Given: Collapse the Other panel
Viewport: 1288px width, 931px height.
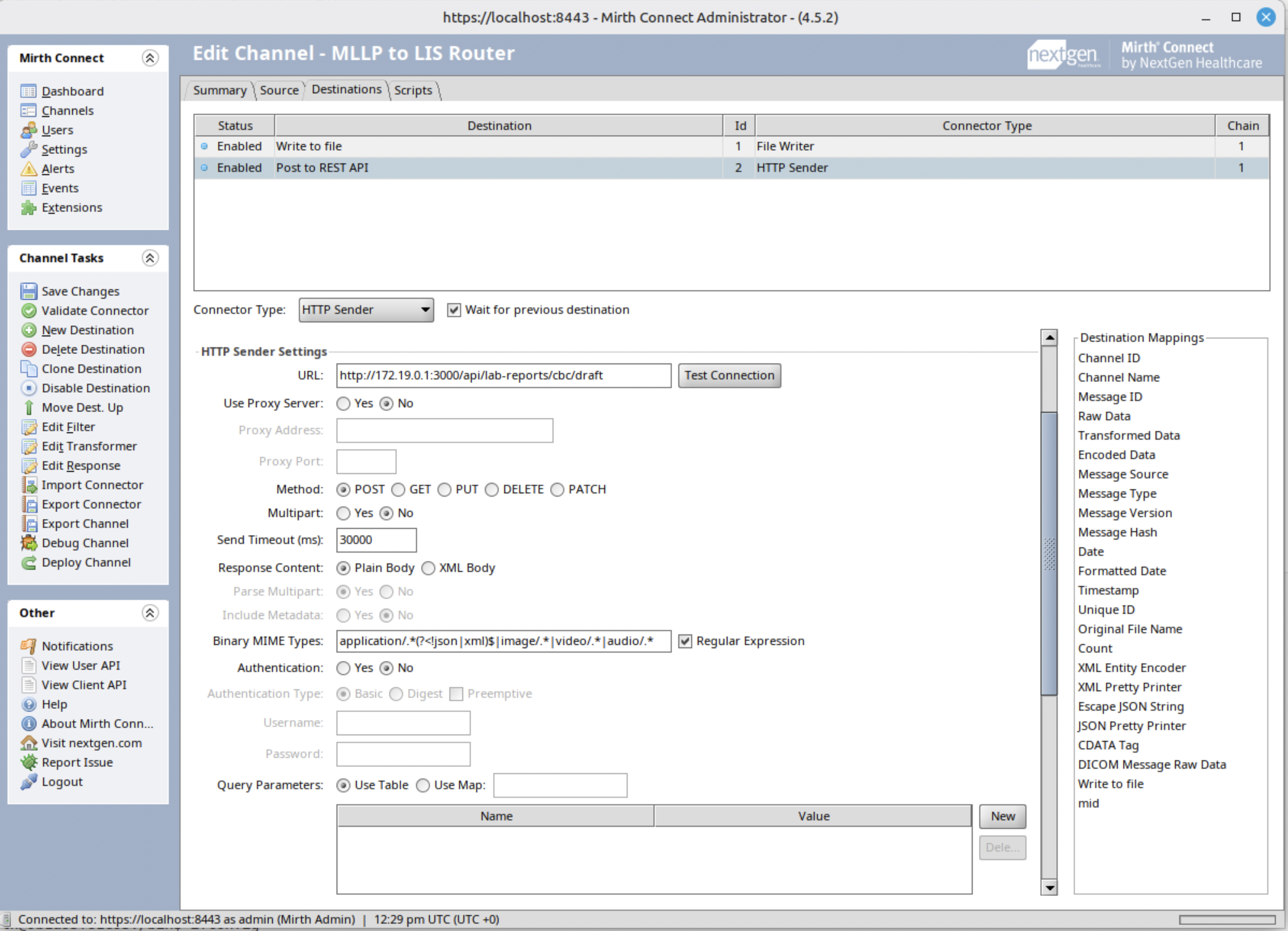Looking at the screenshot, I should [150, 613].
